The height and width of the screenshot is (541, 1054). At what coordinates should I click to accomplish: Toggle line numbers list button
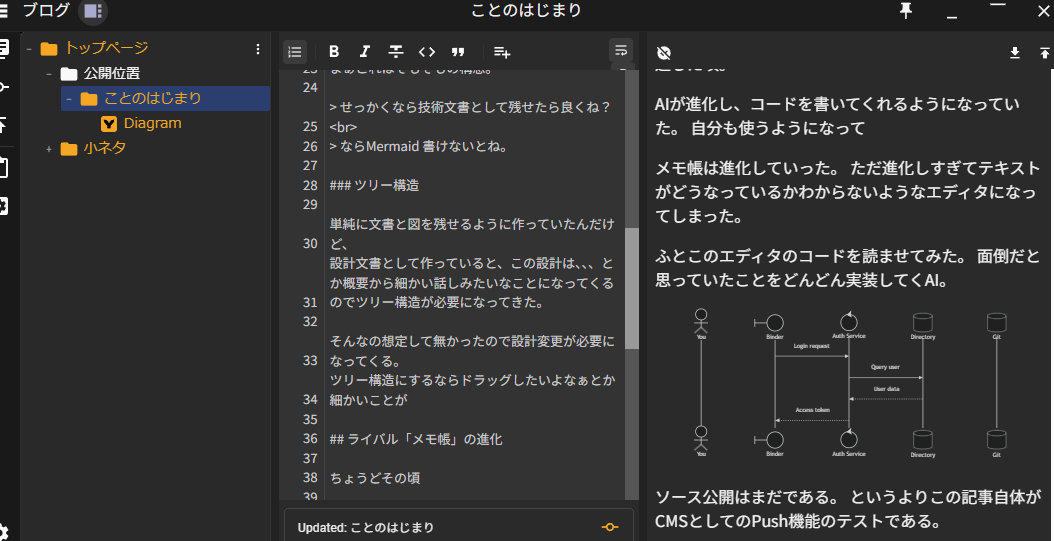tap(295, 52)
